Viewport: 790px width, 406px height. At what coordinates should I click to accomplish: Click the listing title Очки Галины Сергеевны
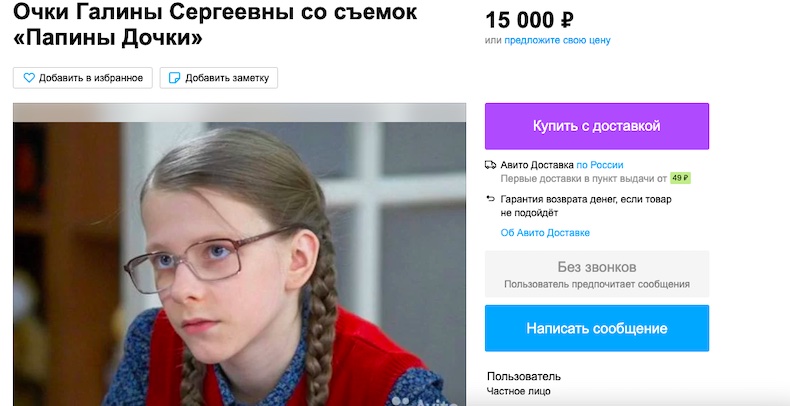[215, 24]
